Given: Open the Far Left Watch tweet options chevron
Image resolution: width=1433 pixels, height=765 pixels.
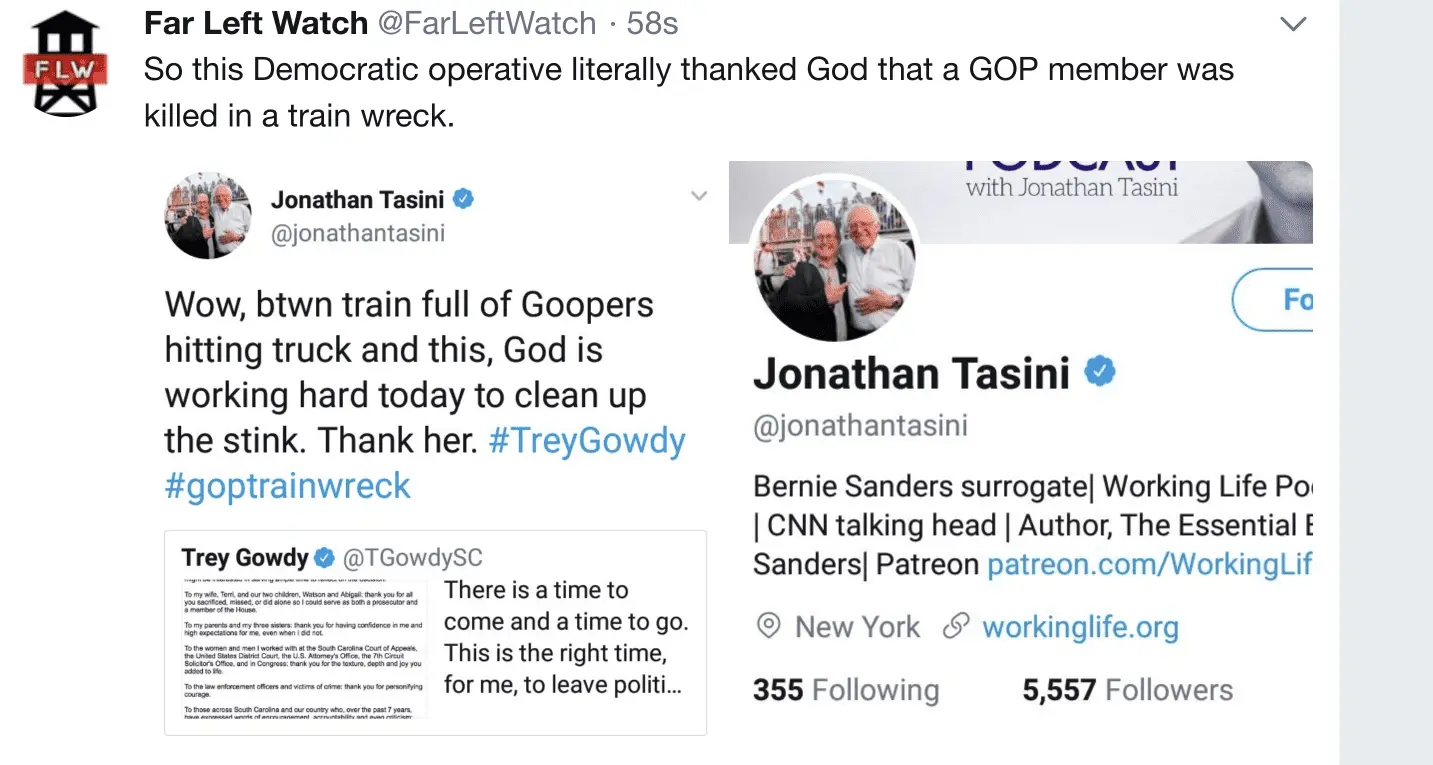Looking at the screenshot, I should pos(1293,24).
